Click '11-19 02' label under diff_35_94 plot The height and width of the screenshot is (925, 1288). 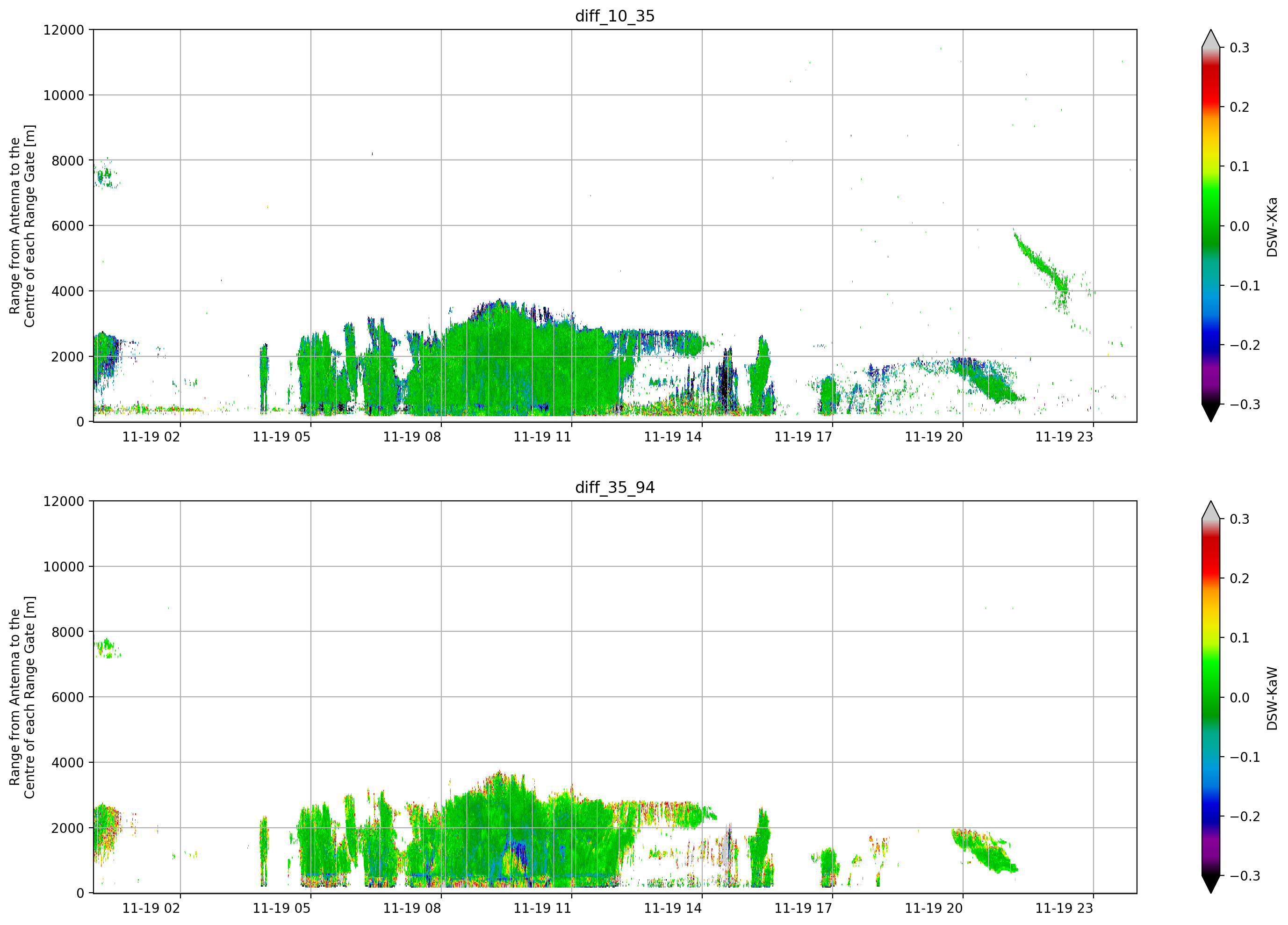coord(151,908)
